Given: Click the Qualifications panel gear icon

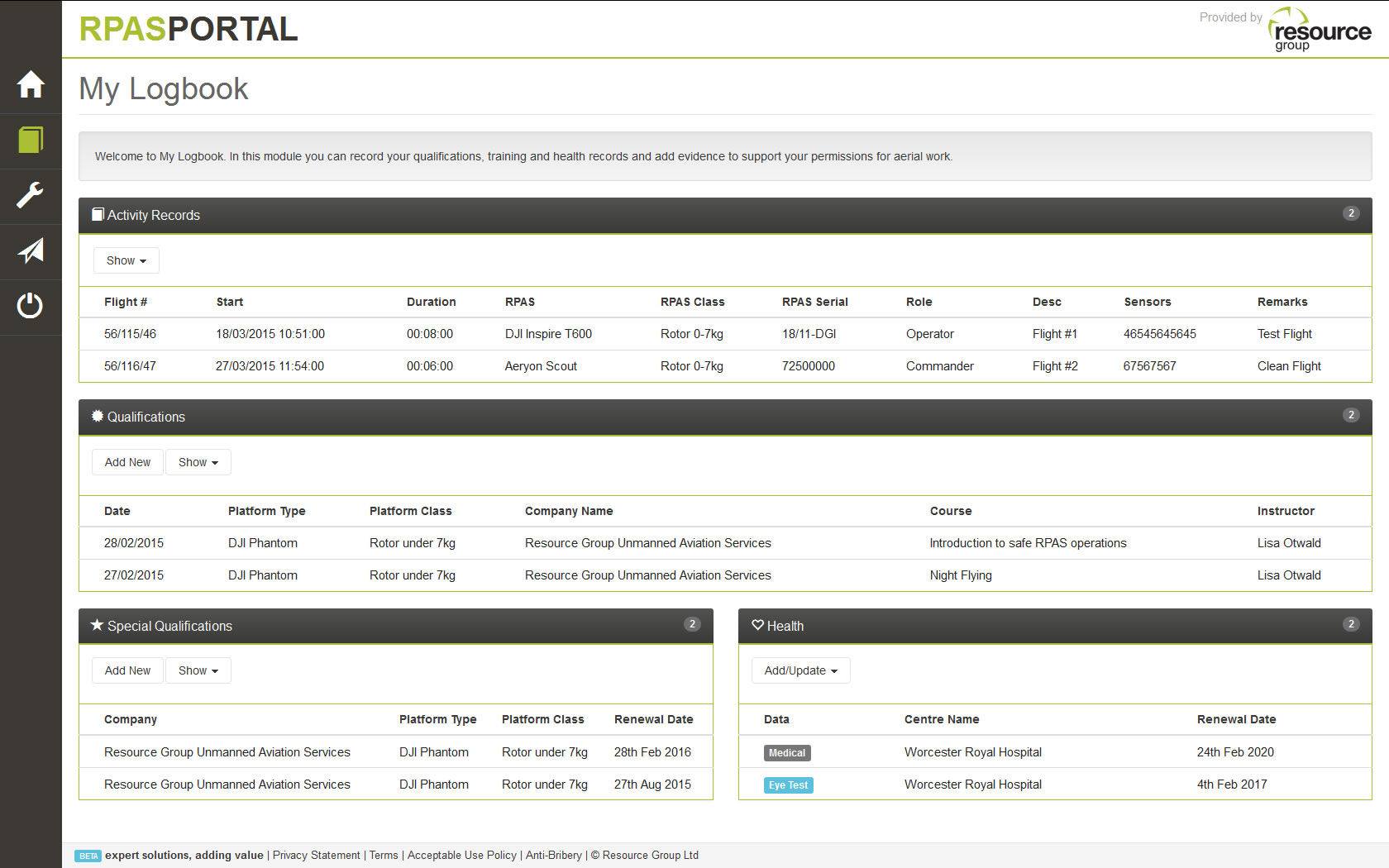Looking at the screenshot, I should pyautogui.click(x=98, y=417).
